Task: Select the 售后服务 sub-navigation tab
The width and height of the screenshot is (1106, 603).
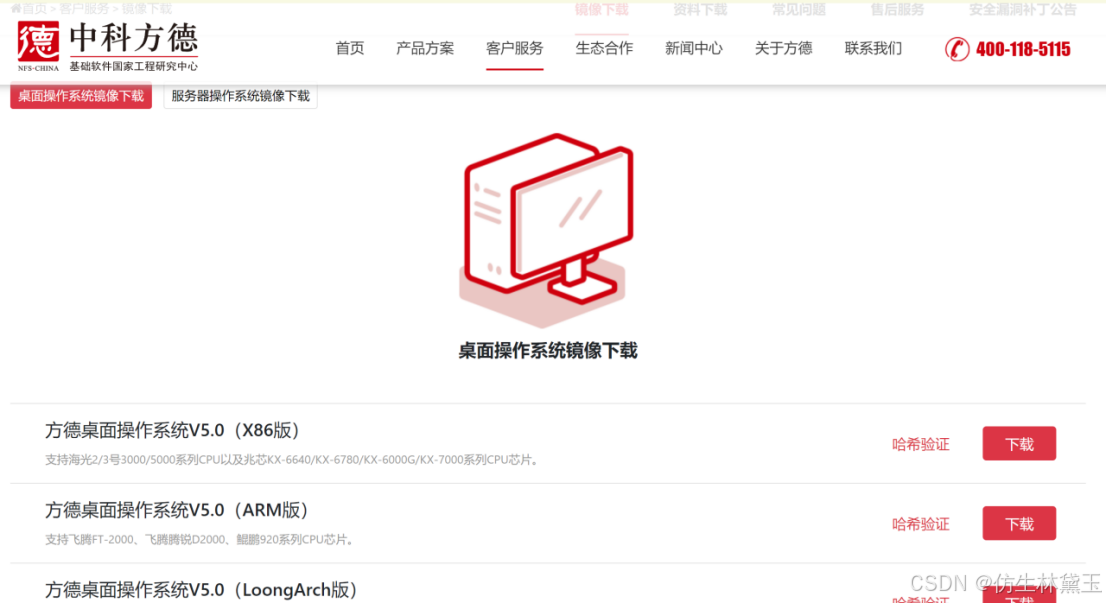Action: tap(897, 10)
